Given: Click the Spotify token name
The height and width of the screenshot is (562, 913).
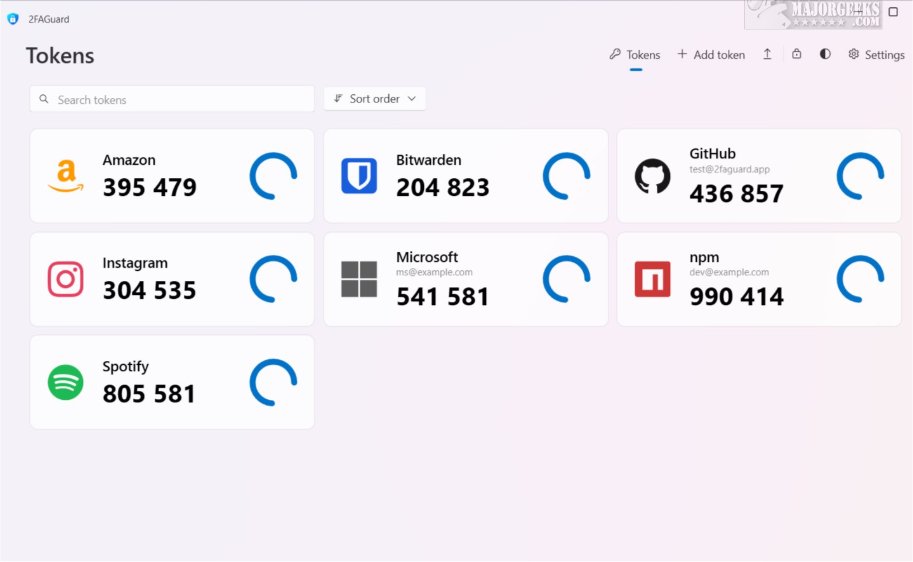Looking at the screenshot, I should (126, 367).
